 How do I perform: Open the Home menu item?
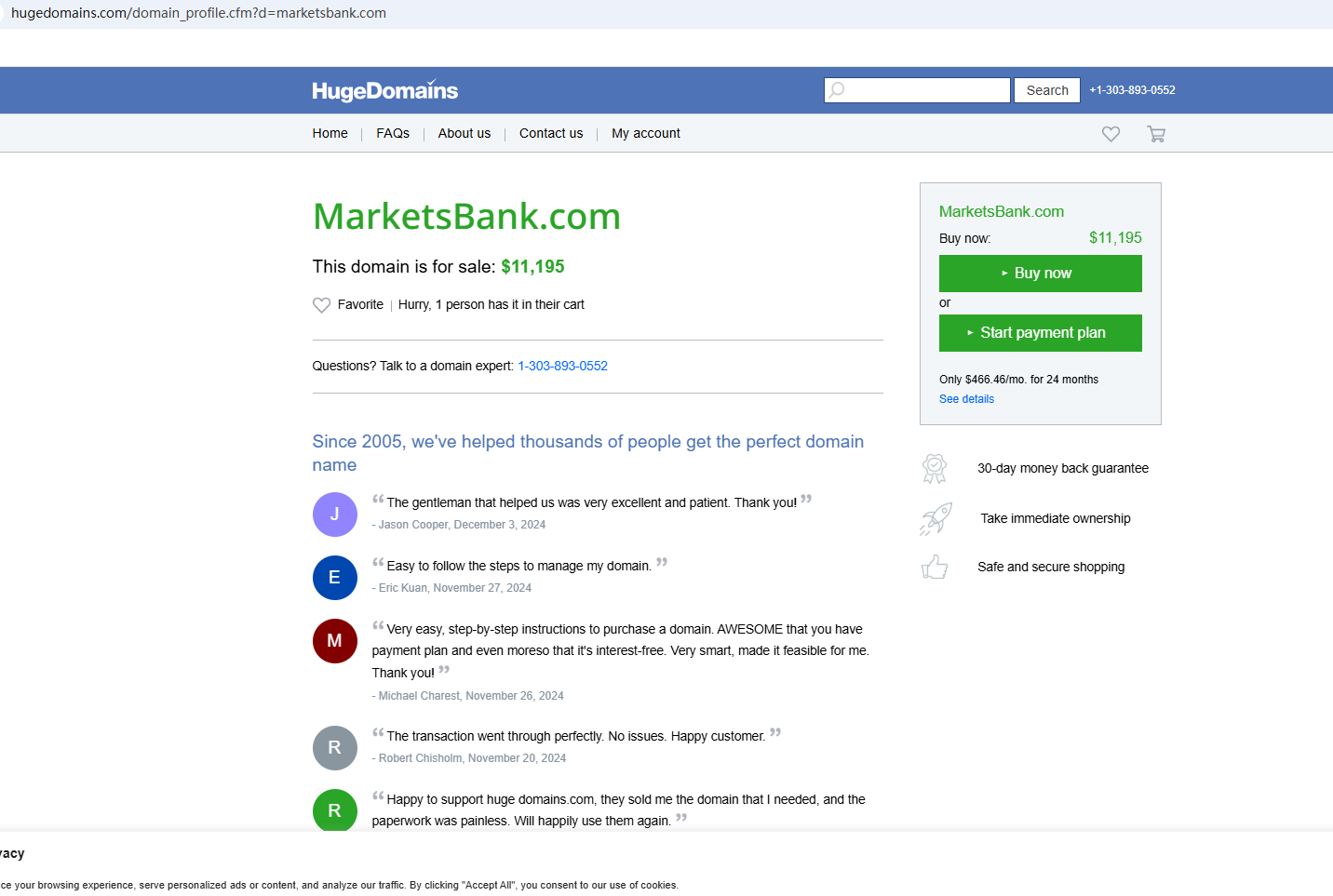point(330,133)
